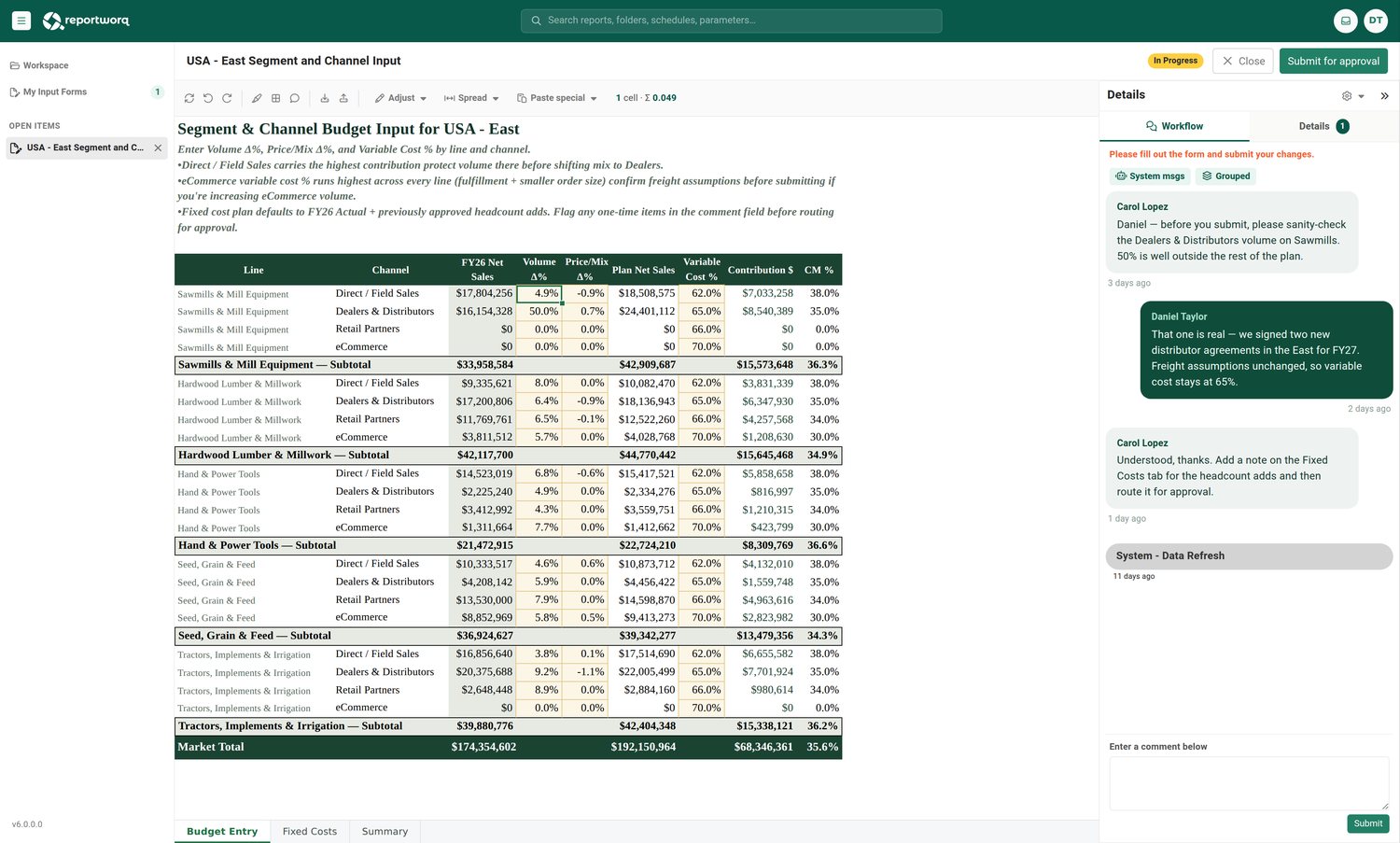Click the grid table toolbar icon
Viewport: 1400px width, 843px height.
275,98
